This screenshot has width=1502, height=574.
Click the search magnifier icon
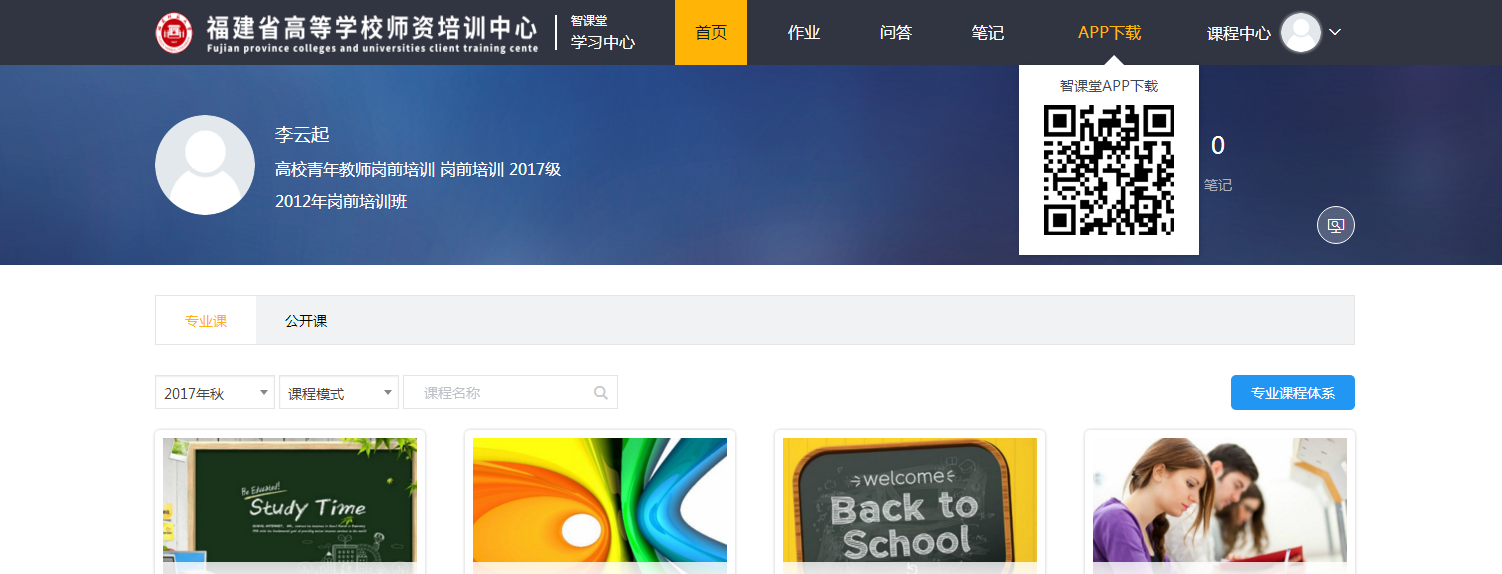click(601, 393)
